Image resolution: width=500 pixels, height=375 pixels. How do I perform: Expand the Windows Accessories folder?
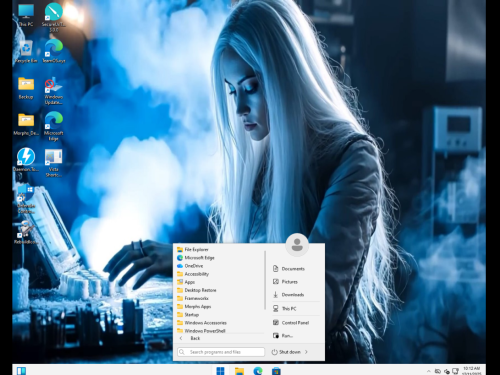(205, 323)
